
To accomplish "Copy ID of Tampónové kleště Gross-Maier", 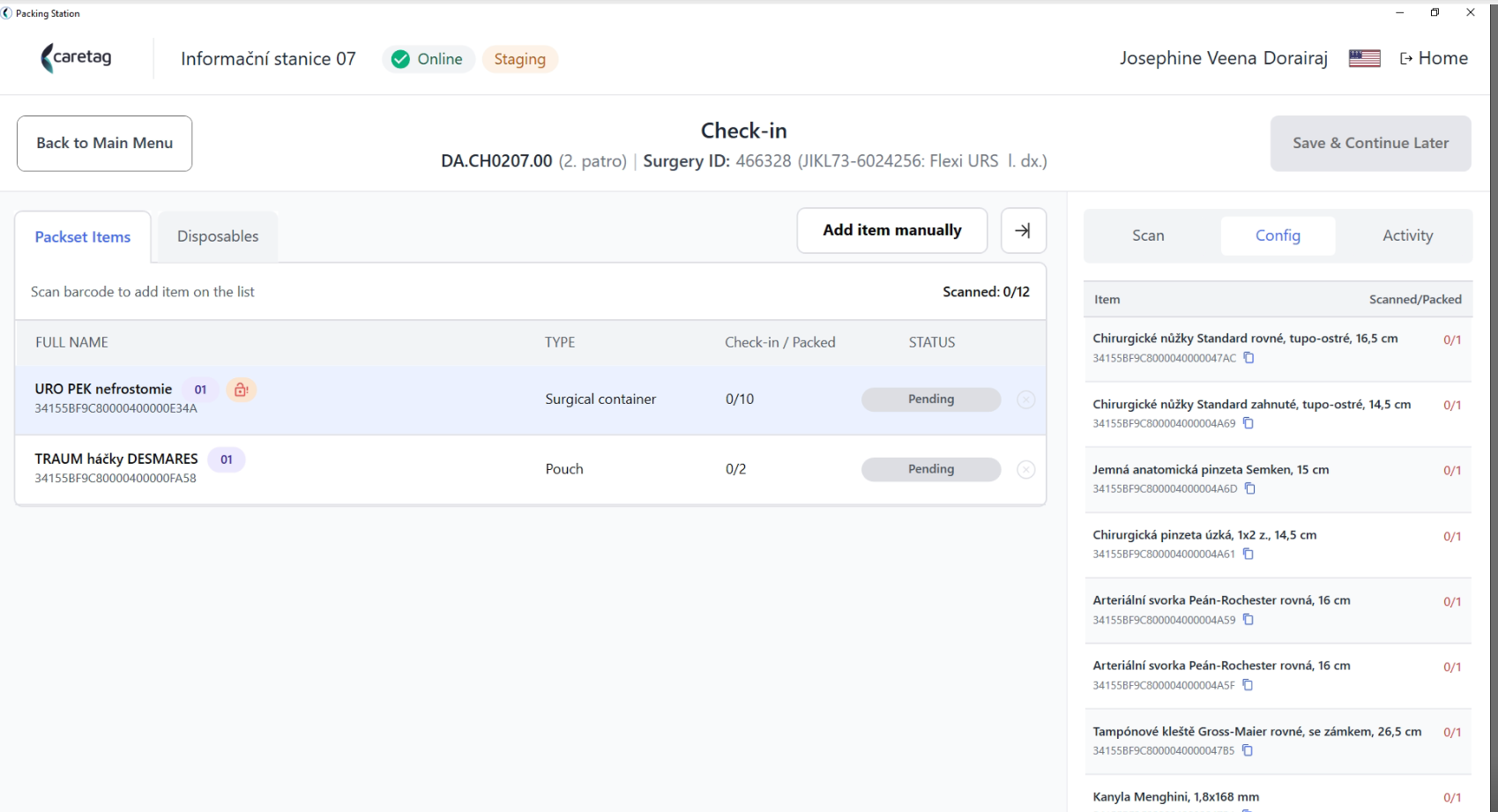I will (x=1247, y=751).
